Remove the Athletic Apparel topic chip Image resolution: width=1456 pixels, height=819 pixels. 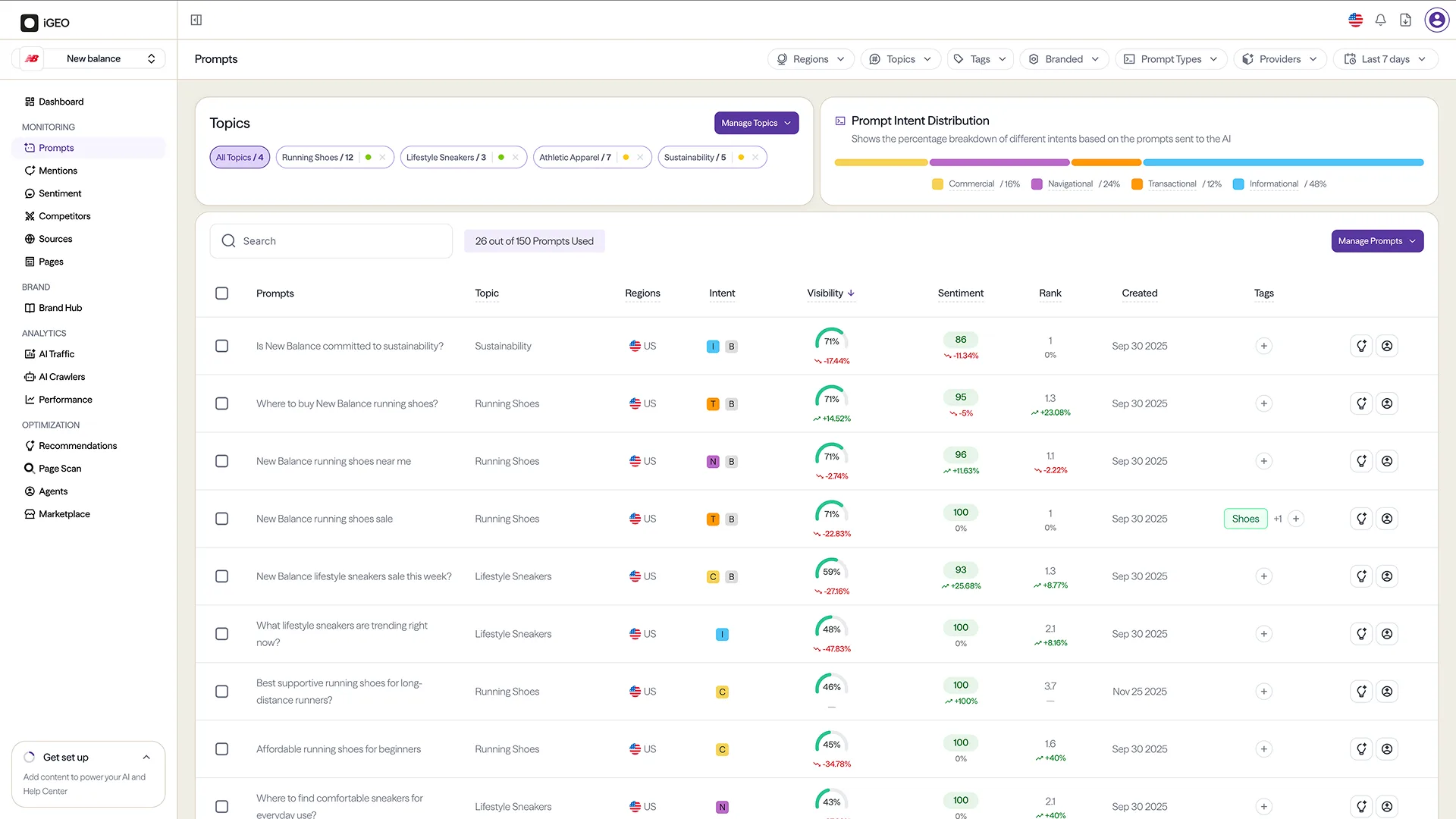point(640,158)
